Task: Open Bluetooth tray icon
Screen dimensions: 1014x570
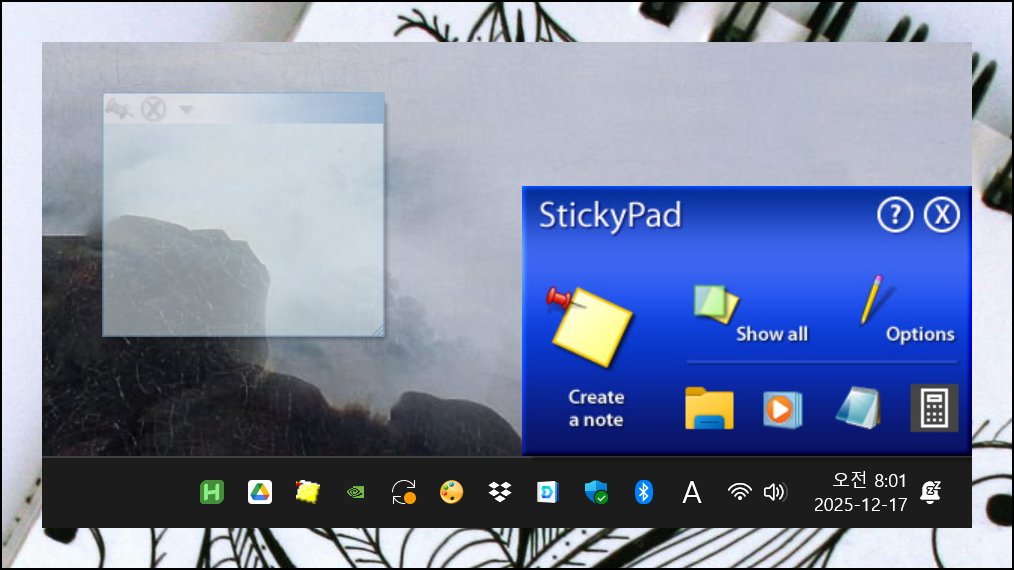Action: pyautogui.click(x=643, y=492)
